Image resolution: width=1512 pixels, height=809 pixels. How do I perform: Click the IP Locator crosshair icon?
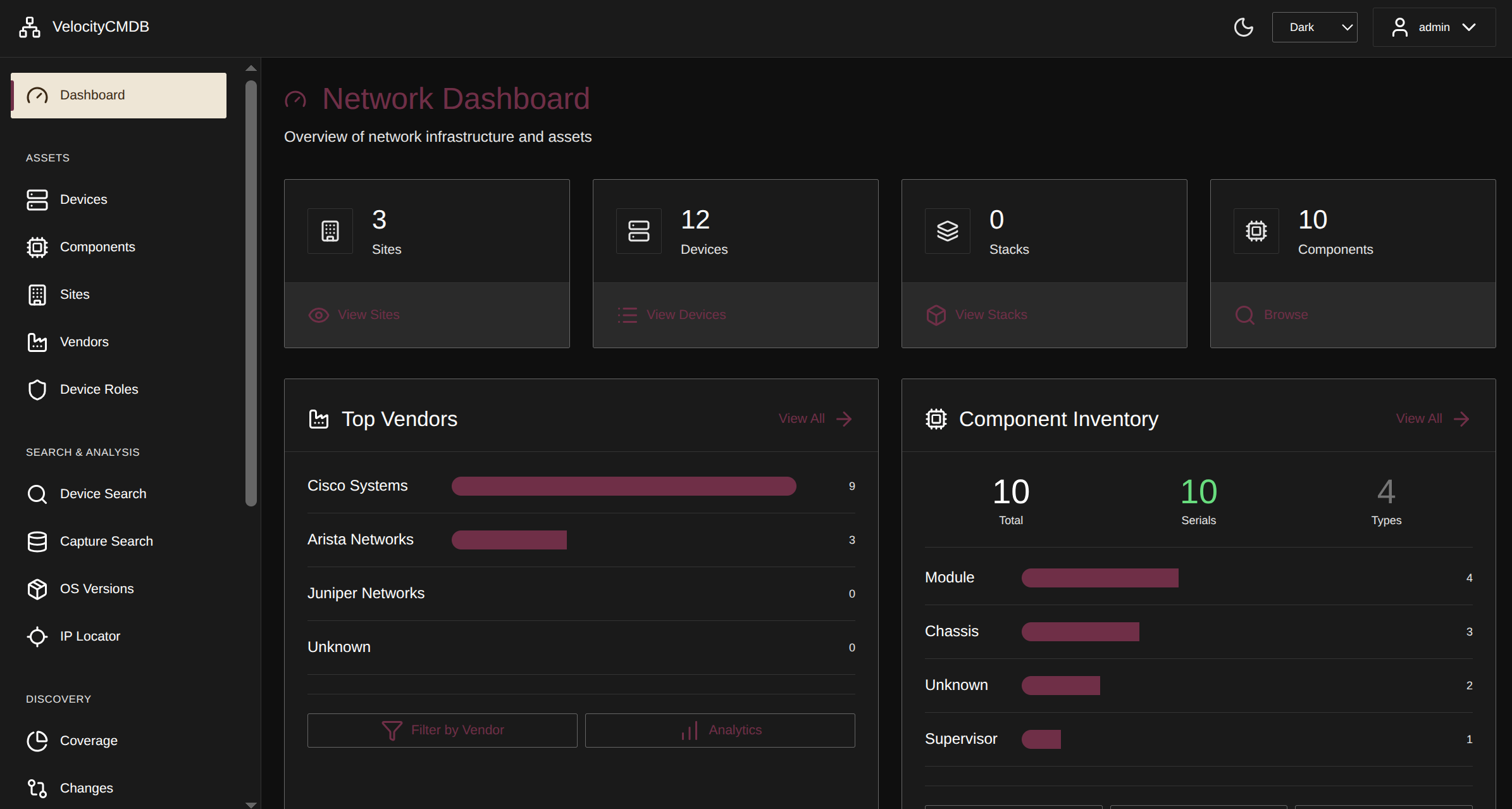(37, 636)
